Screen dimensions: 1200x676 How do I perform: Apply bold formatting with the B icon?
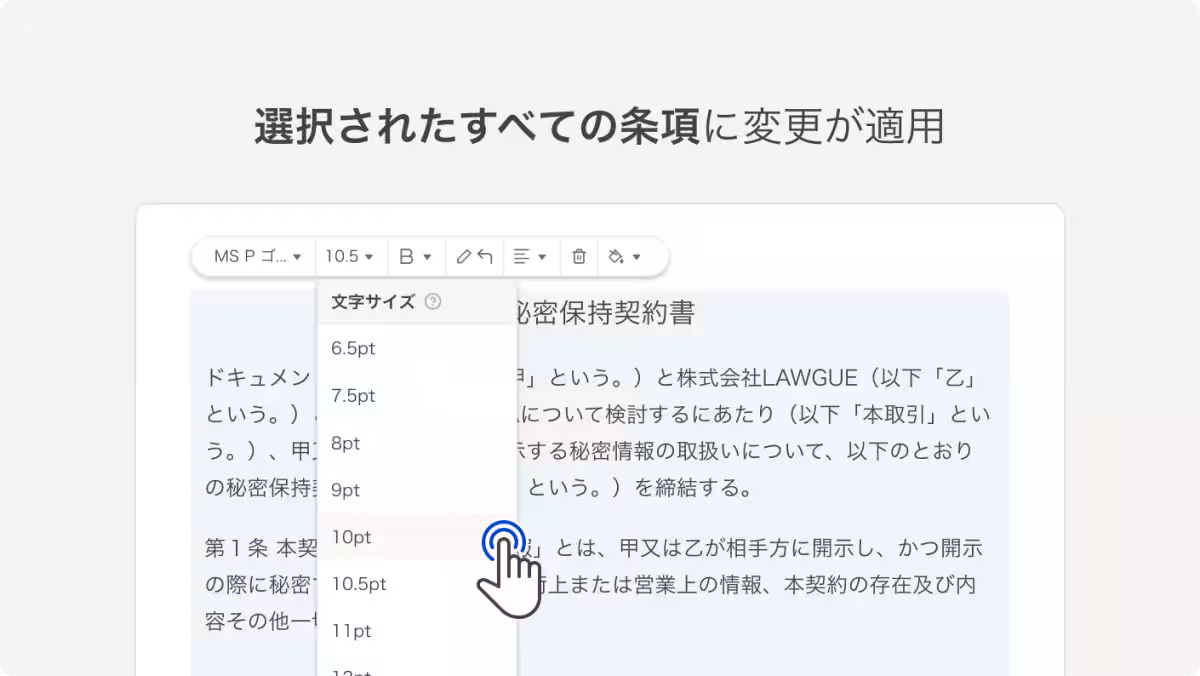pos(406,257)
